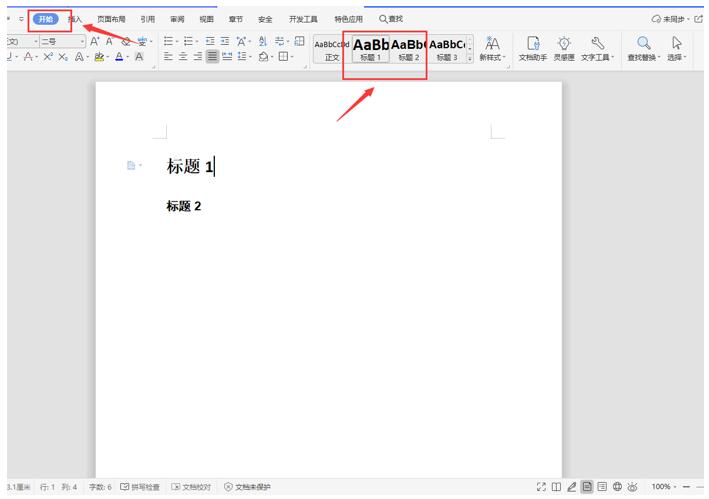Apply the 正文 body text style
This screenshot has height=499, width=709.
[x=332, y=49]
